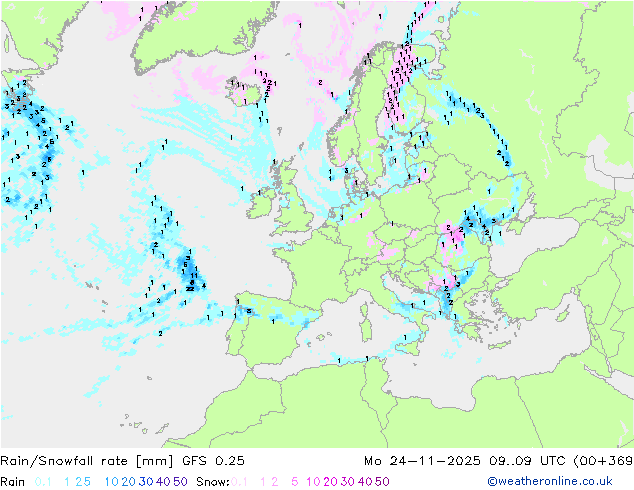Click the island of Sardinia

[x=366, y=328]
